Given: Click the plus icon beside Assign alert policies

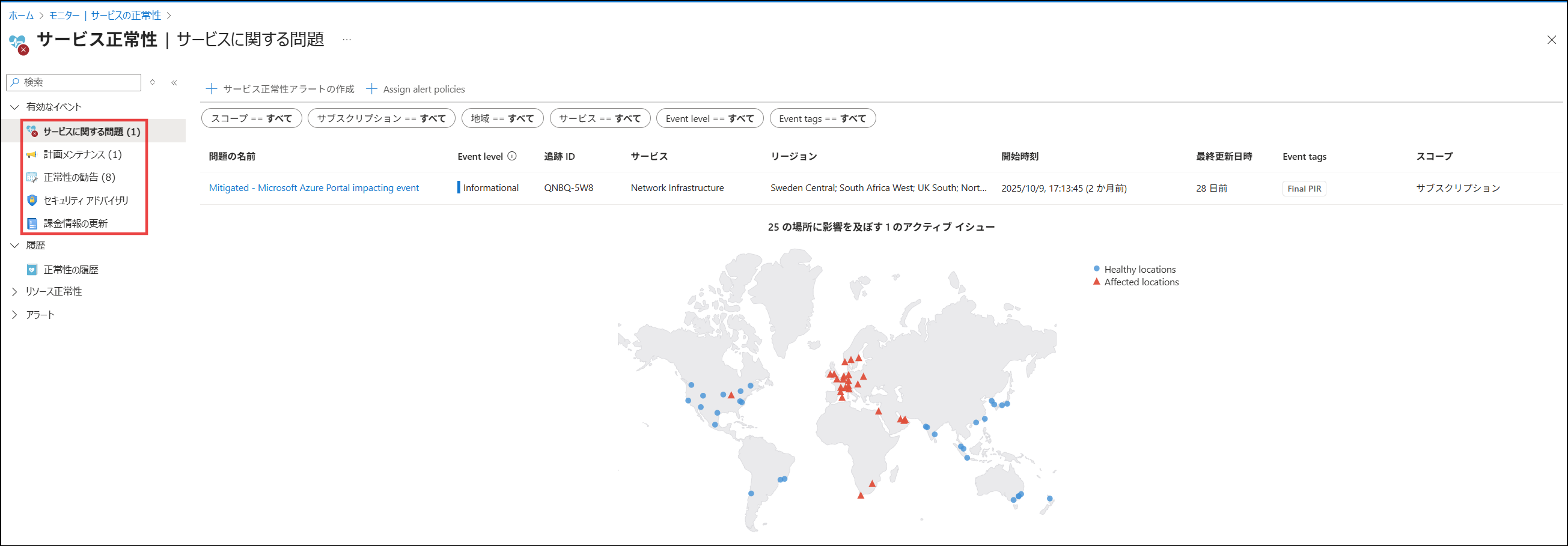Looking at the screenshot, I should [371, 89].
